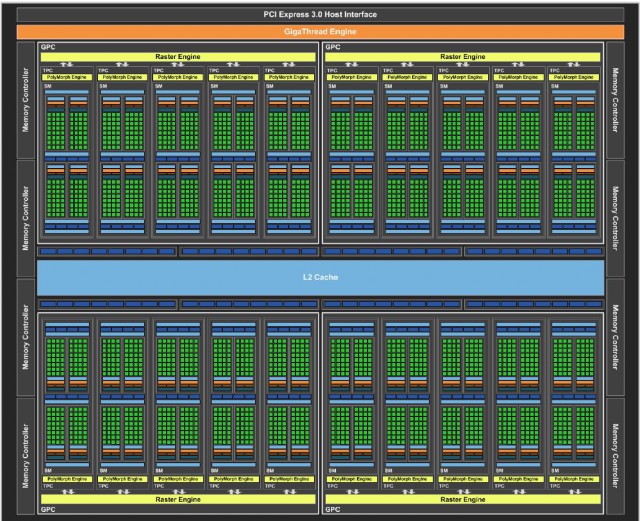Click the leftmost TPC label in the bottom-left GPC
Screen dimensions: 640x521
[48, 486]
